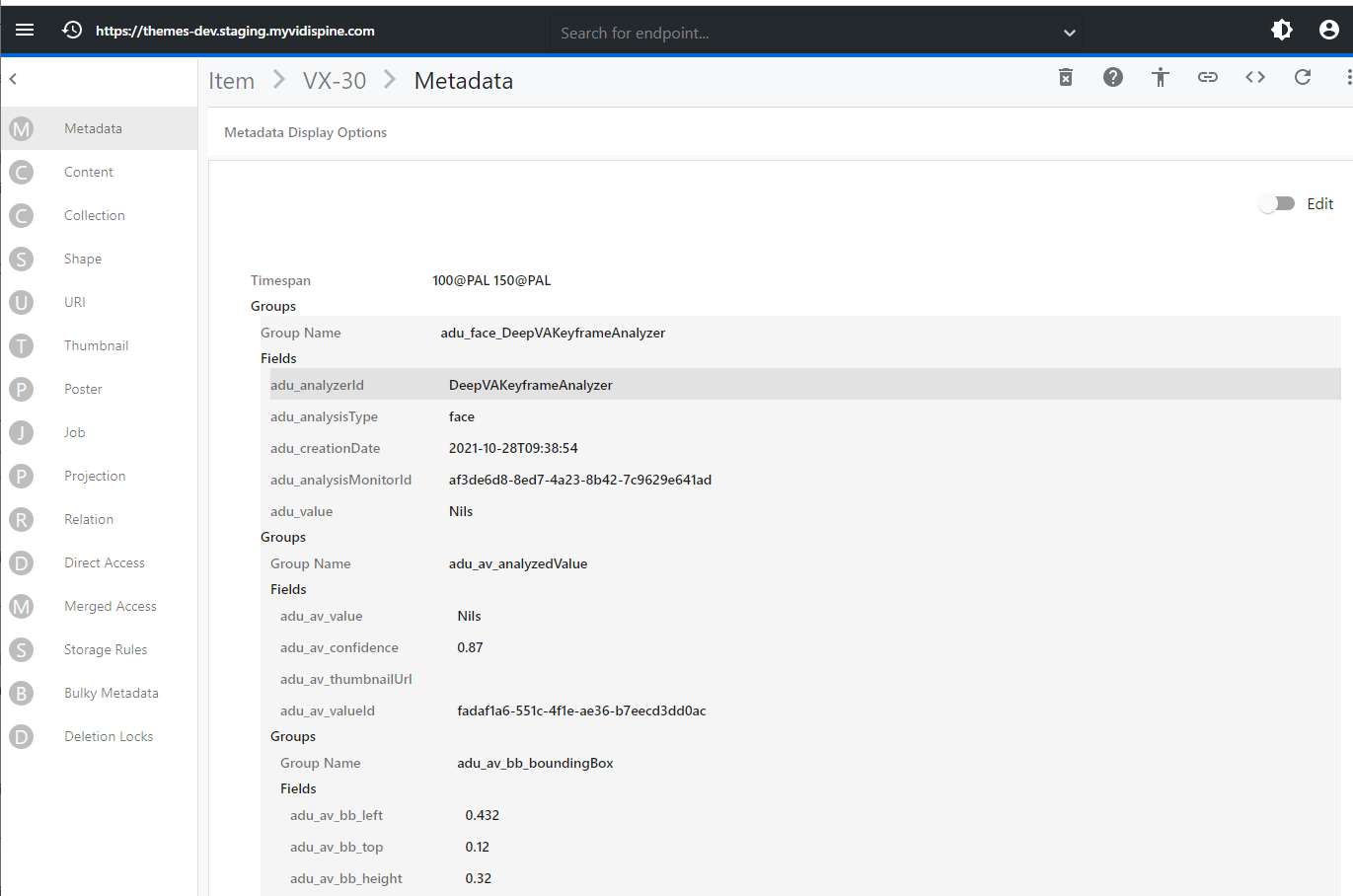Open the user account profile icon
The width and height of the screenshot is (1353, 896).
tap(1329, 30)
